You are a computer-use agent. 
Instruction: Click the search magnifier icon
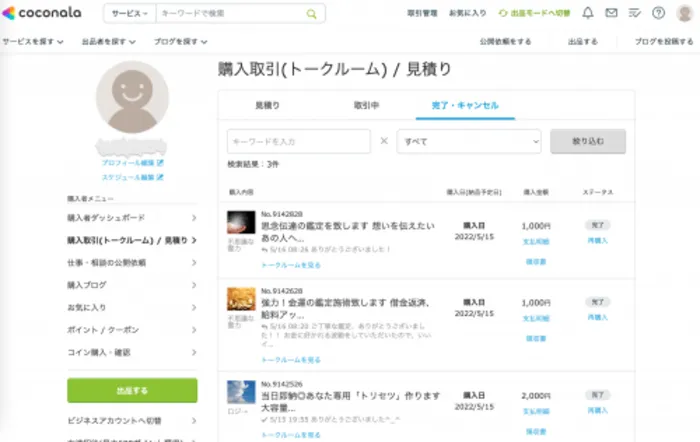pyautogui.click(x=311, y=14)
